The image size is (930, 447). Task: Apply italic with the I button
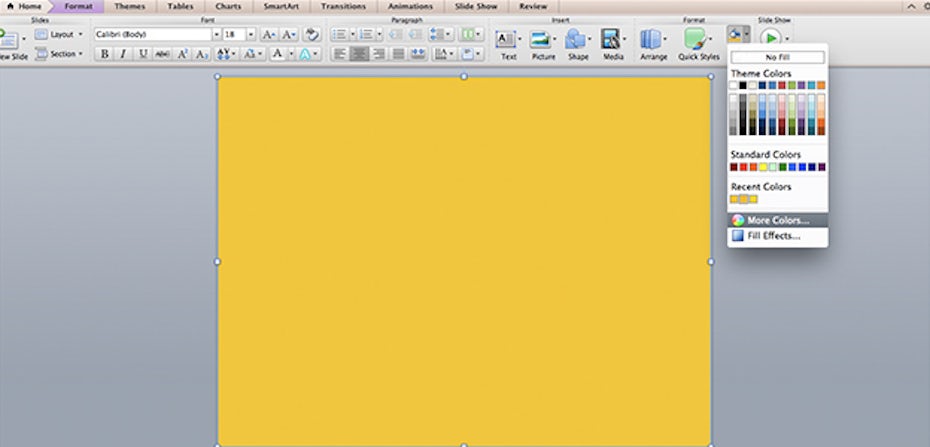tap(123, 54)
